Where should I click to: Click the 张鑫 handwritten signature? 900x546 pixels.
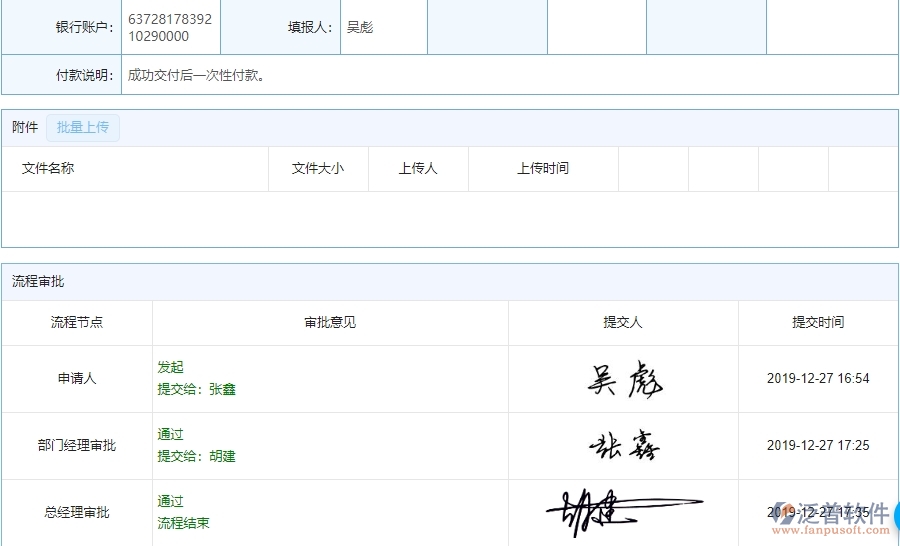[624, 446]
